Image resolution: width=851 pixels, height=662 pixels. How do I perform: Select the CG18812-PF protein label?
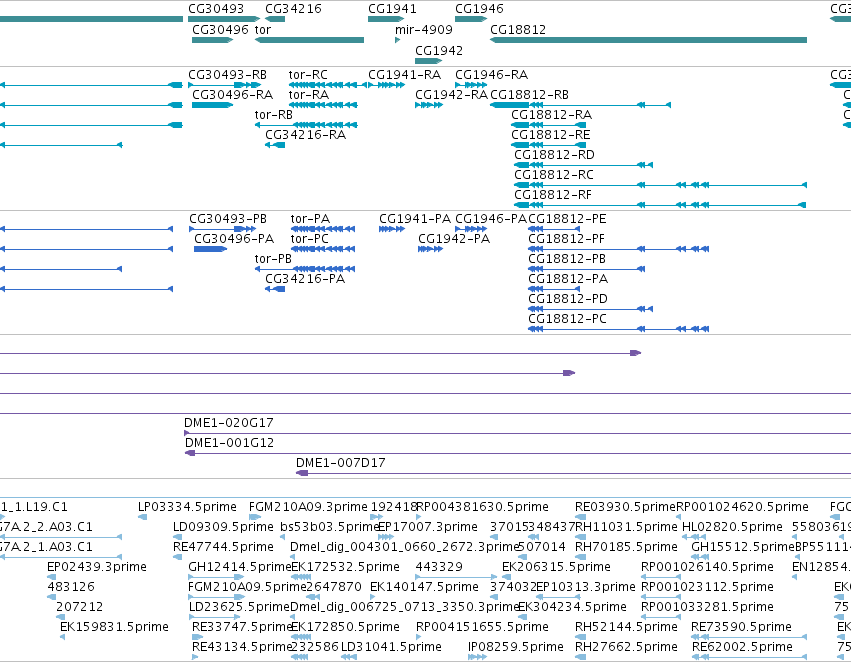point(566,239)
